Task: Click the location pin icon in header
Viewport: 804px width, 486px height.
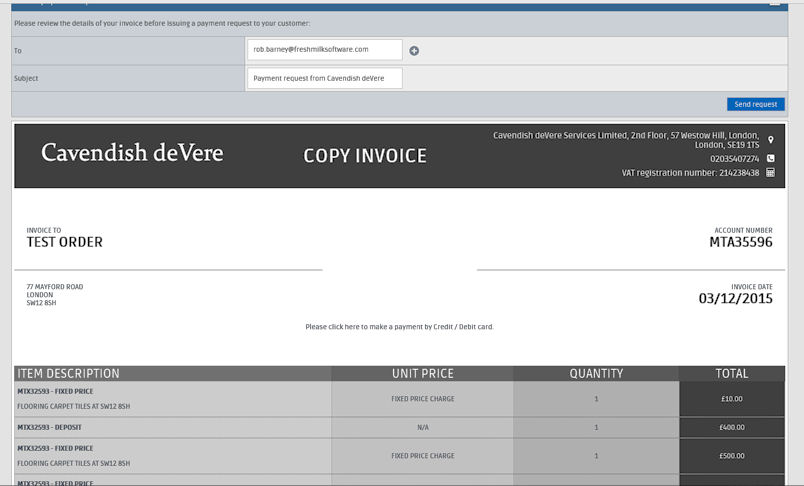Action: (770, 139)
